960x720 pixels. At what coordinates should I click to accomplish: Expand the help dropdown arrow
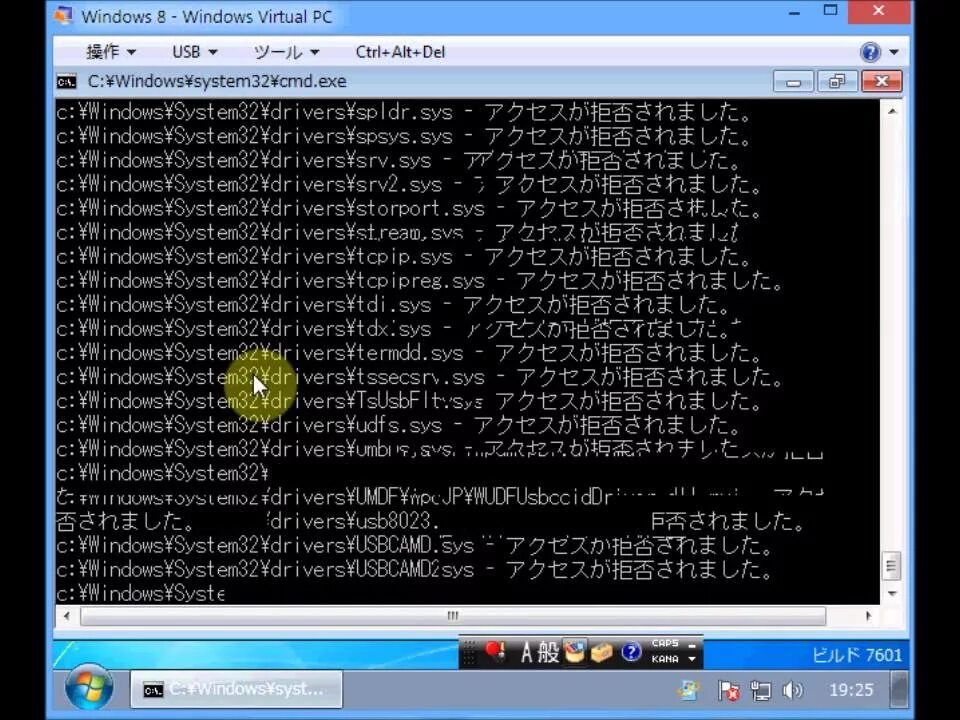pyautogui.click(x=894, y=52)
